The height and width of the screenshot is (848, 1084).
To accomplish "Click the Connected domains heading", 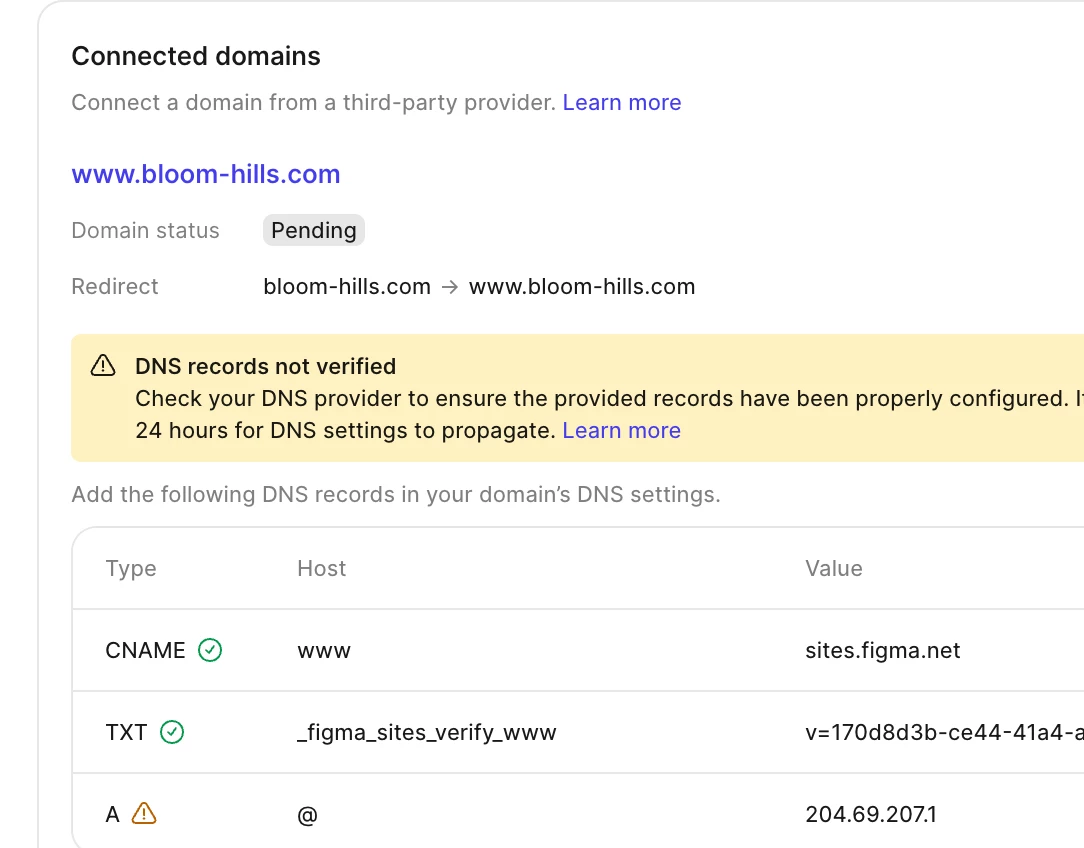I will 196,56.
